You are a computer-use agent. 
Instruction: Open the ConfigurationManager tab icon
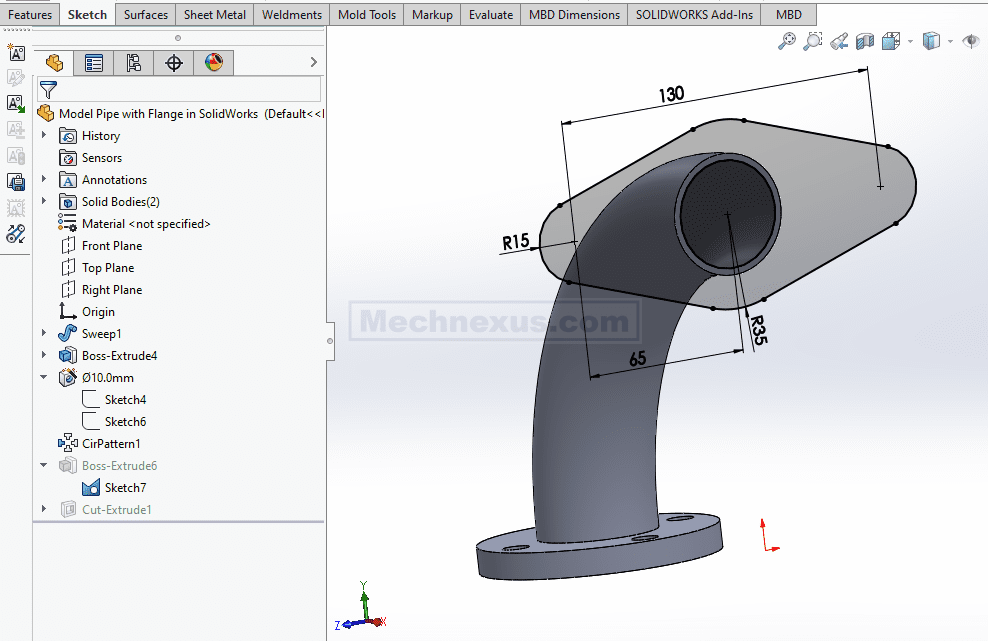pos(134,63)
